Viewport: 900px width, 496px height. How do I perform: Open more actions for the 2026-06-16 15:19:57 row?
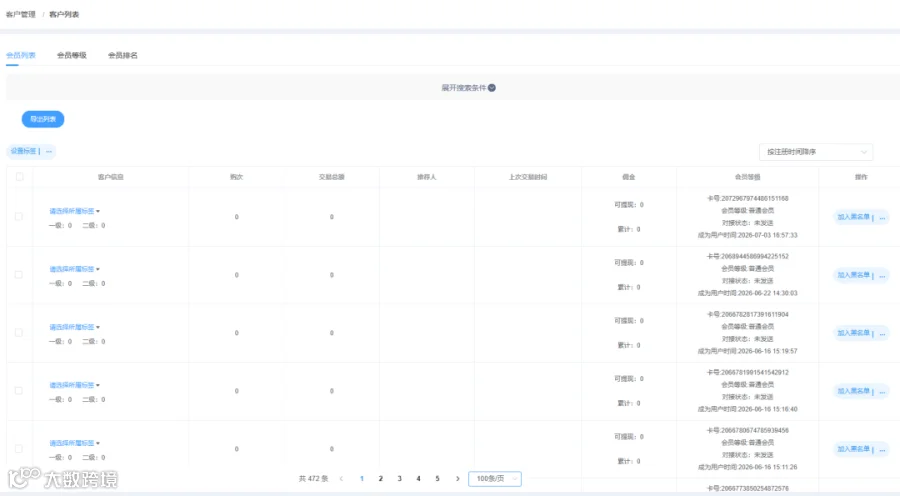(882, 334)
